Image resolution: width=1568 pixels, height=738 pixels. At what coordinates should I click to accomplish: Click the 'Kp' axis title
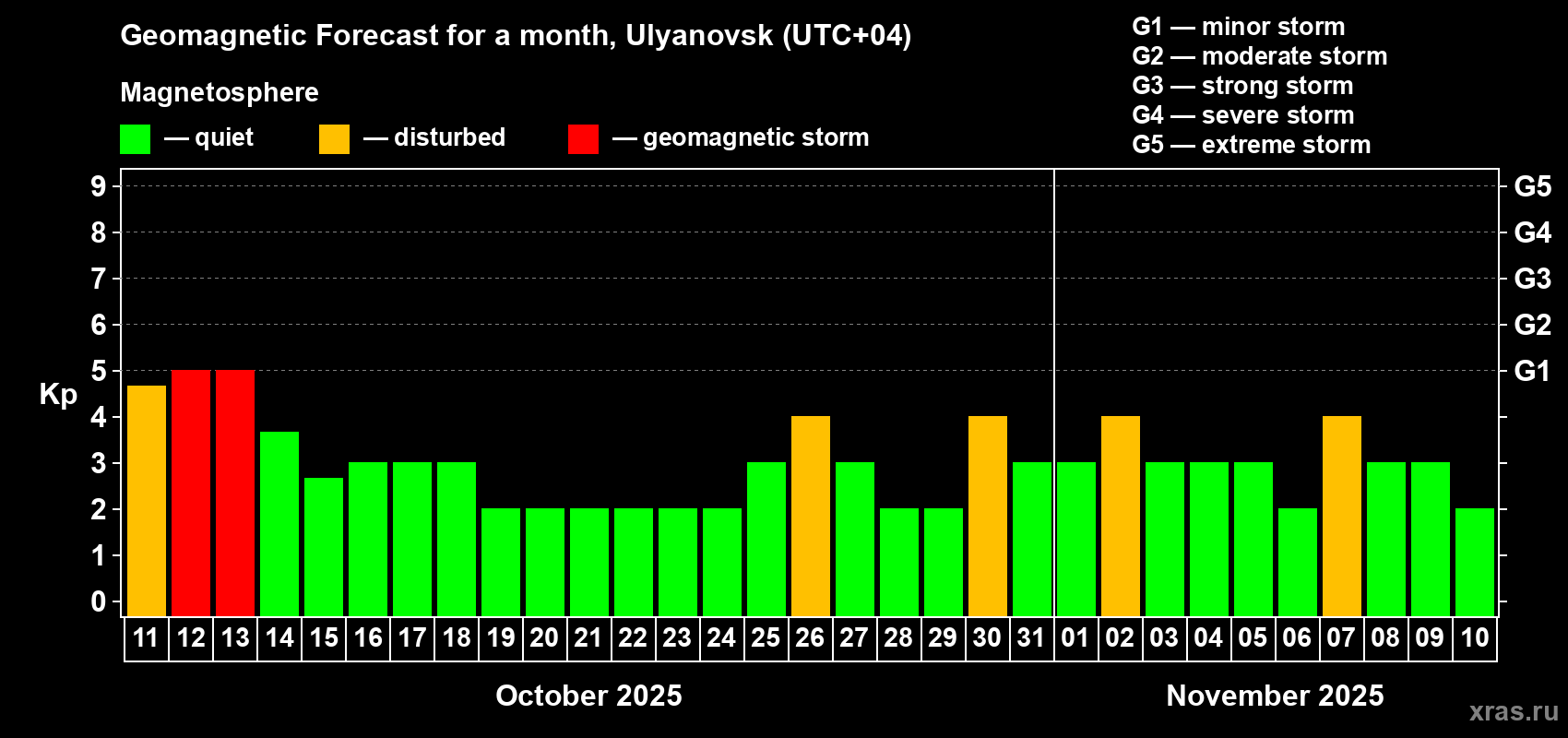(58, 395)
